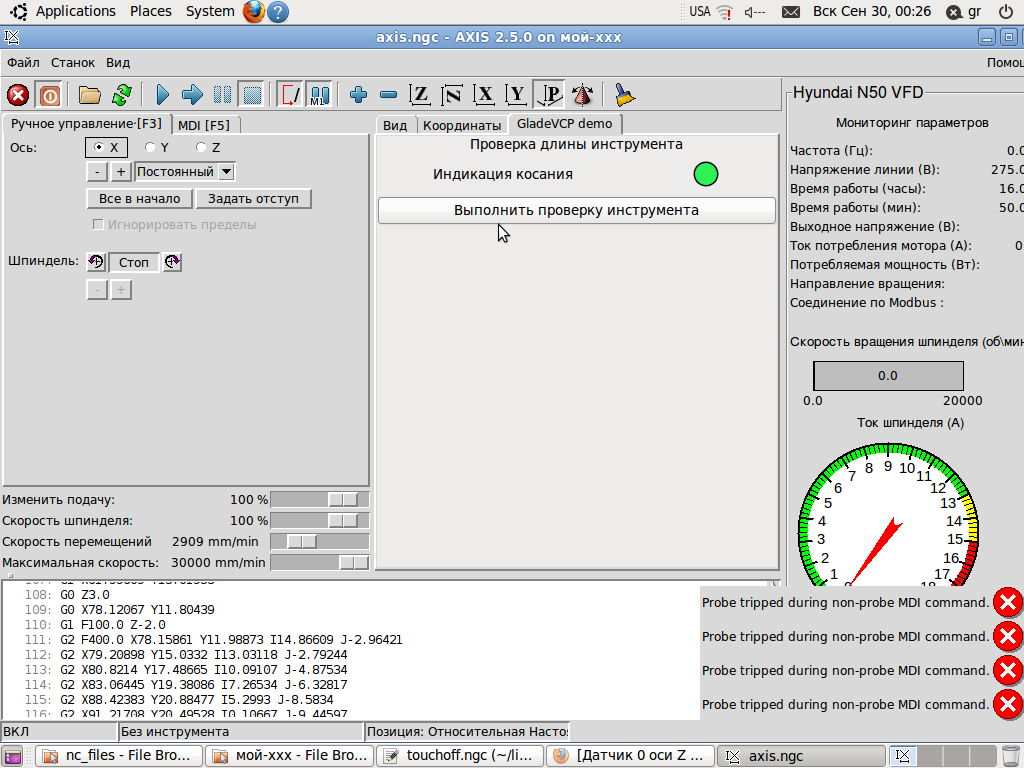This screenshot has width=1024, height=768.
Task: Select the Y axis radio button
Action: tap(150, 147)
